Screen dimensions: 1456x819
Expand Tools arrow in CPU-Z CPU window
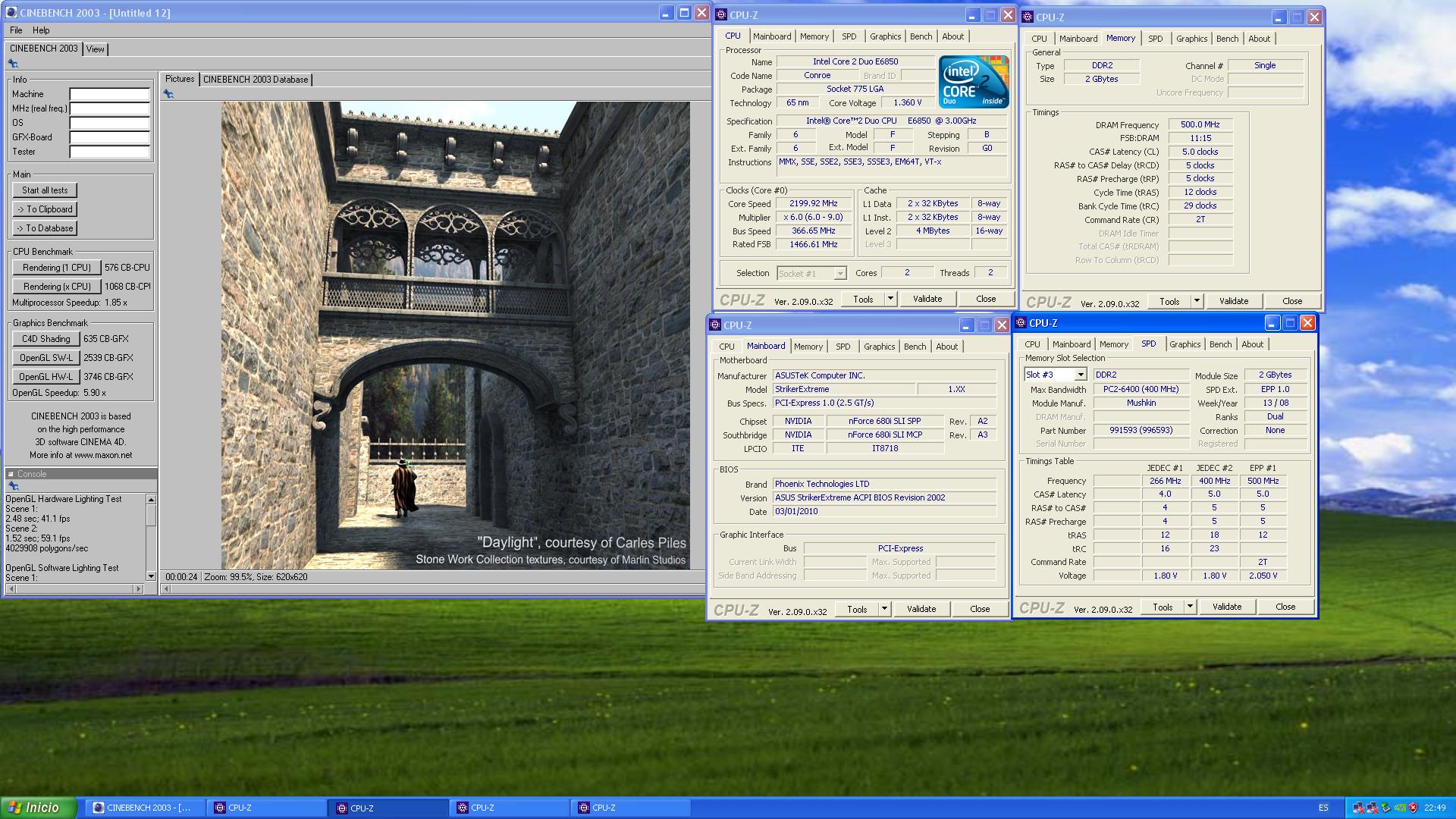pyautogui.click(x=890, y=299)
